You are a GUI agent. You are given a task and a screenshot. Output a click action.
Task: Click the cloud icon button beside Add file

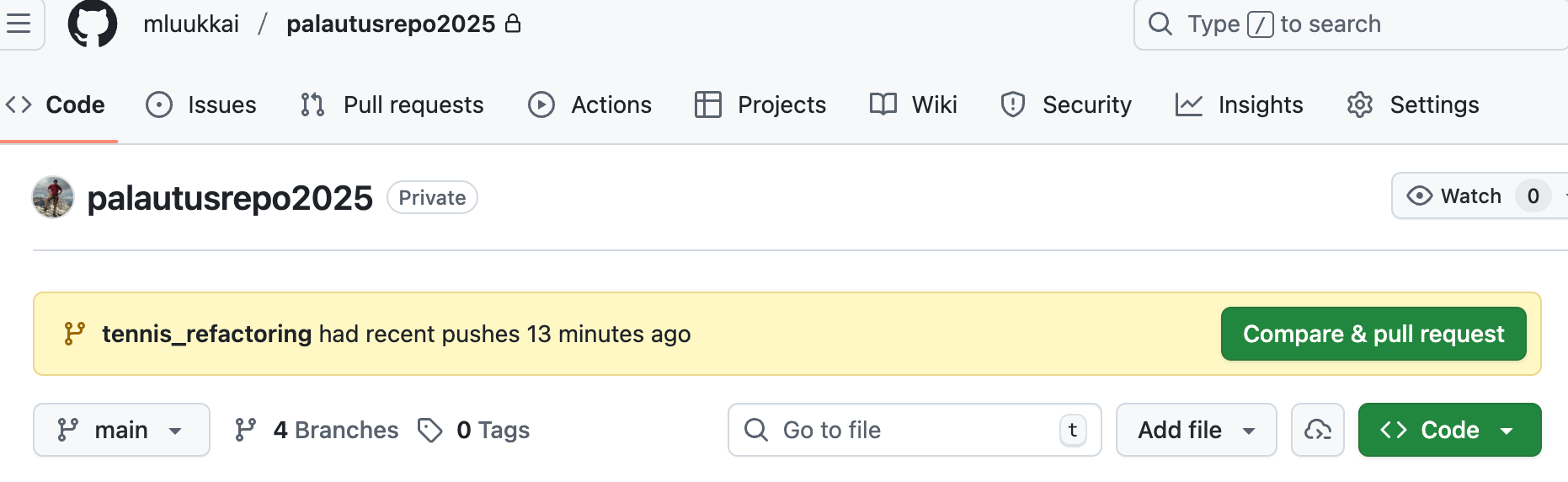click(1317, 430)
